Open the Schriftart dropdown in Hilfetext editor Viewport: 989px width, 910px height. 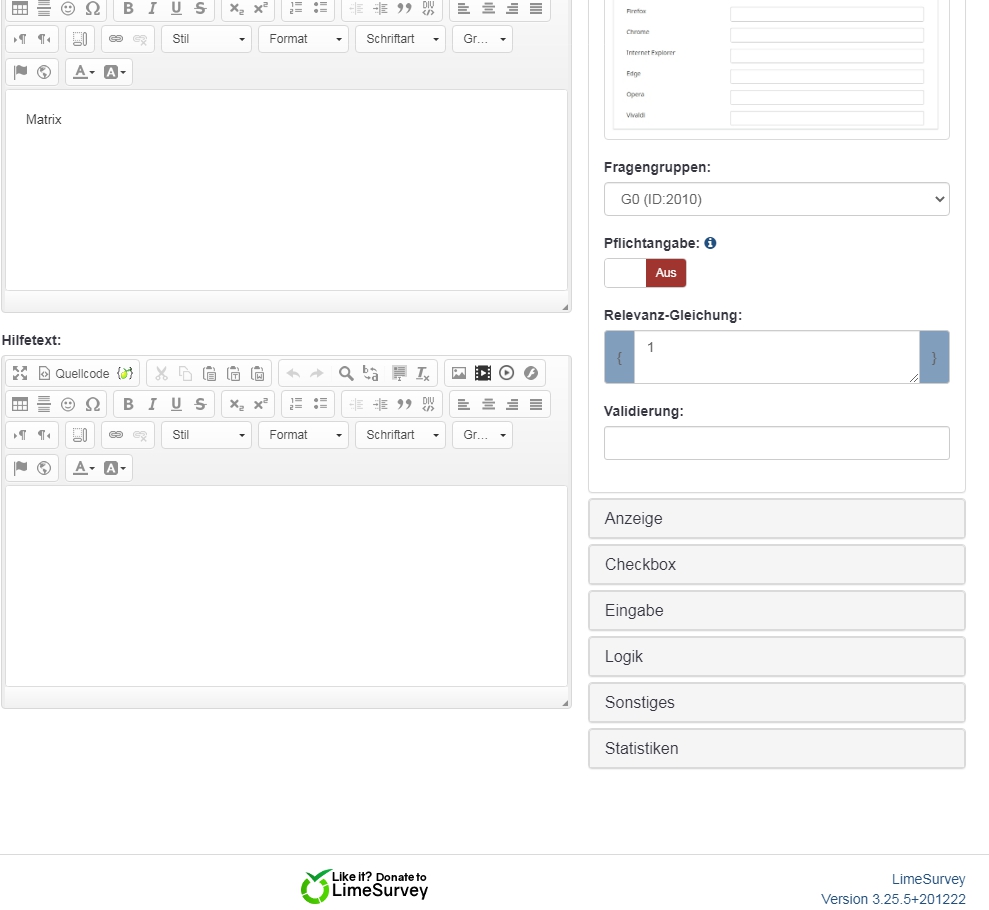pos(400,435)
